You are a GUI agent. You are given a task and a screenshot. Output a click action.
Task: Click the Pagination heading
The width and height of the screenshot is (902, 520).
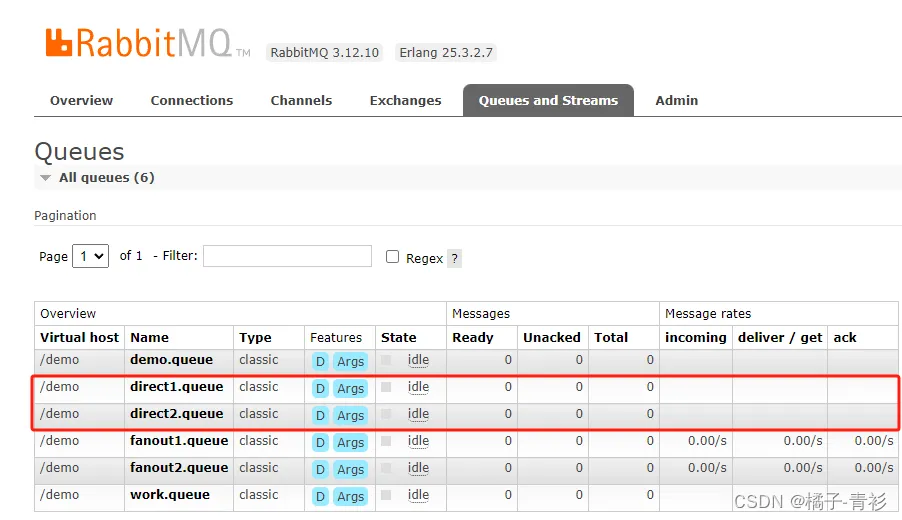pyautogui.click(x=65, y=216)
